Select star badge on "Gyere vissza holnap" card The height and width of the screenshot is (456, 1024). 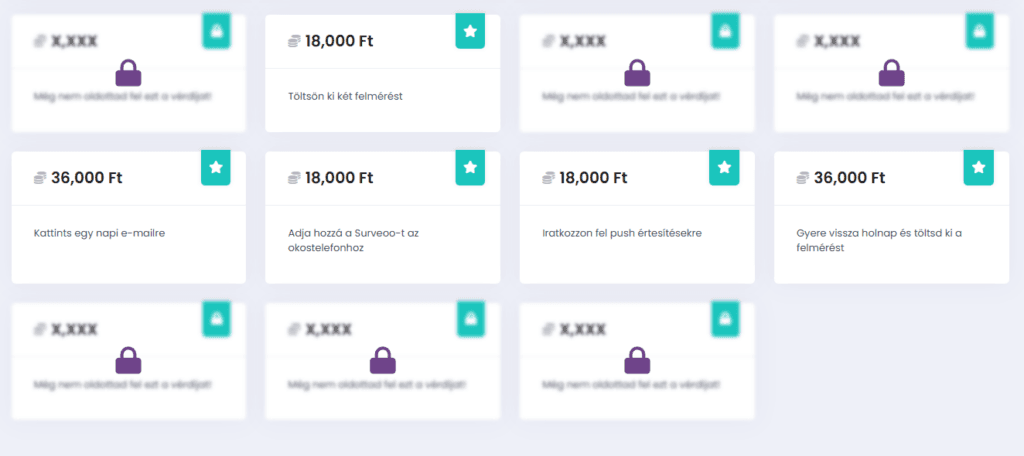[x=978, y=167]
